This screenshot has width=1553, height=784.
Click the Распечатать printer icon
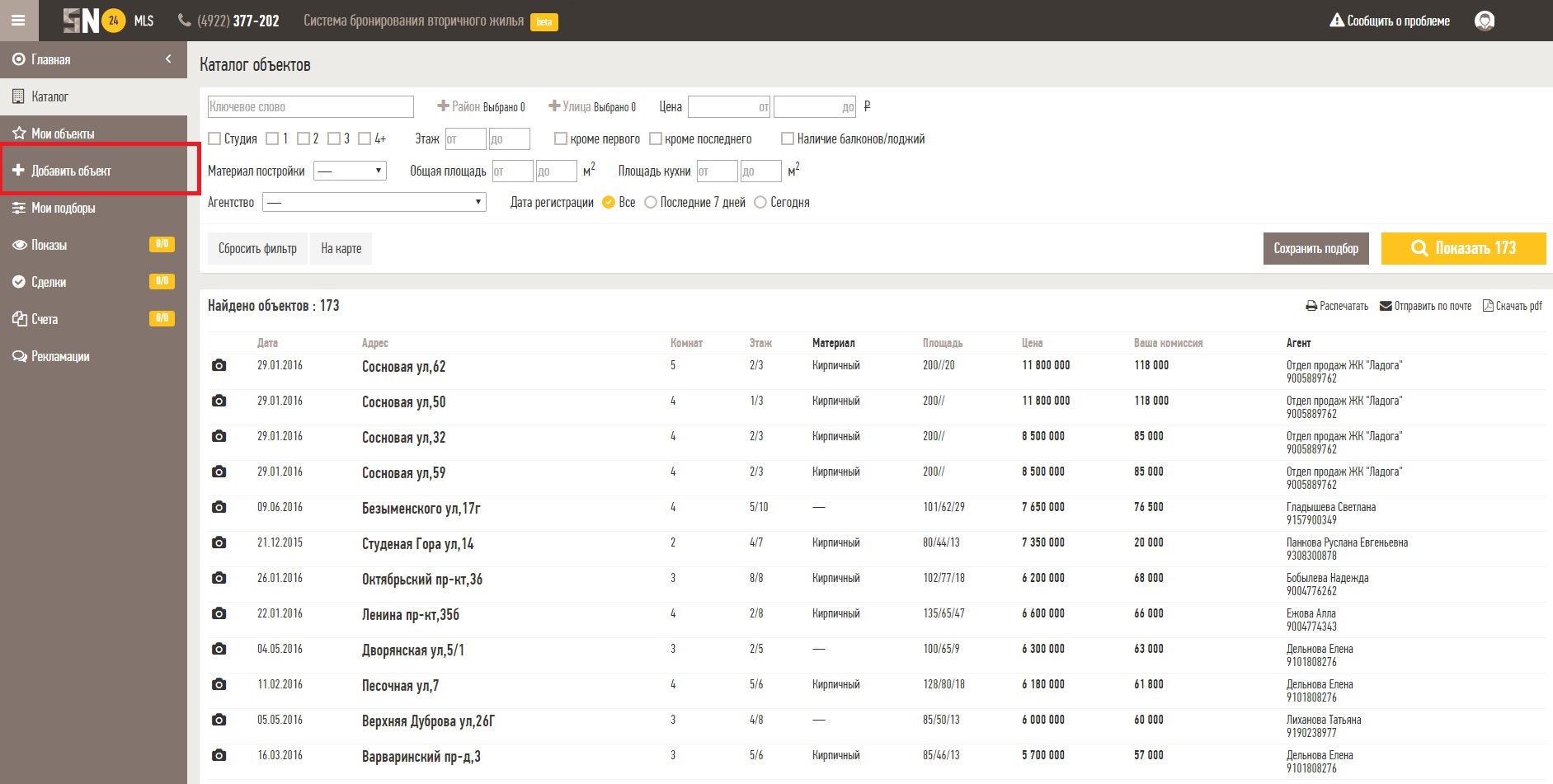(x=1311, y=306)
